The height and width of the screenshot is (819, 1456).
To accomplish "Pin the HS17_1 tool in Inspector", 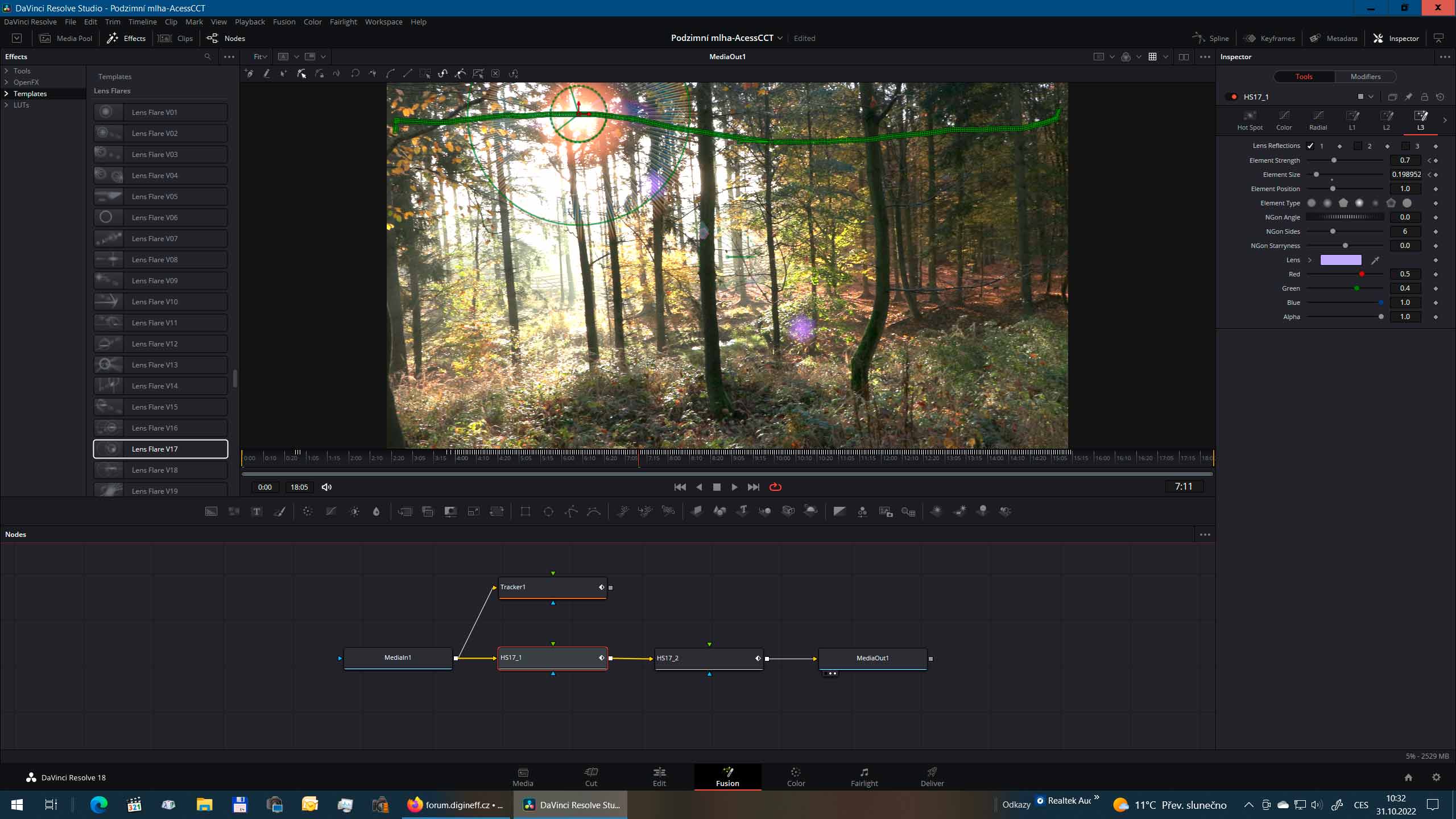I will click(x=1408, y=97).
